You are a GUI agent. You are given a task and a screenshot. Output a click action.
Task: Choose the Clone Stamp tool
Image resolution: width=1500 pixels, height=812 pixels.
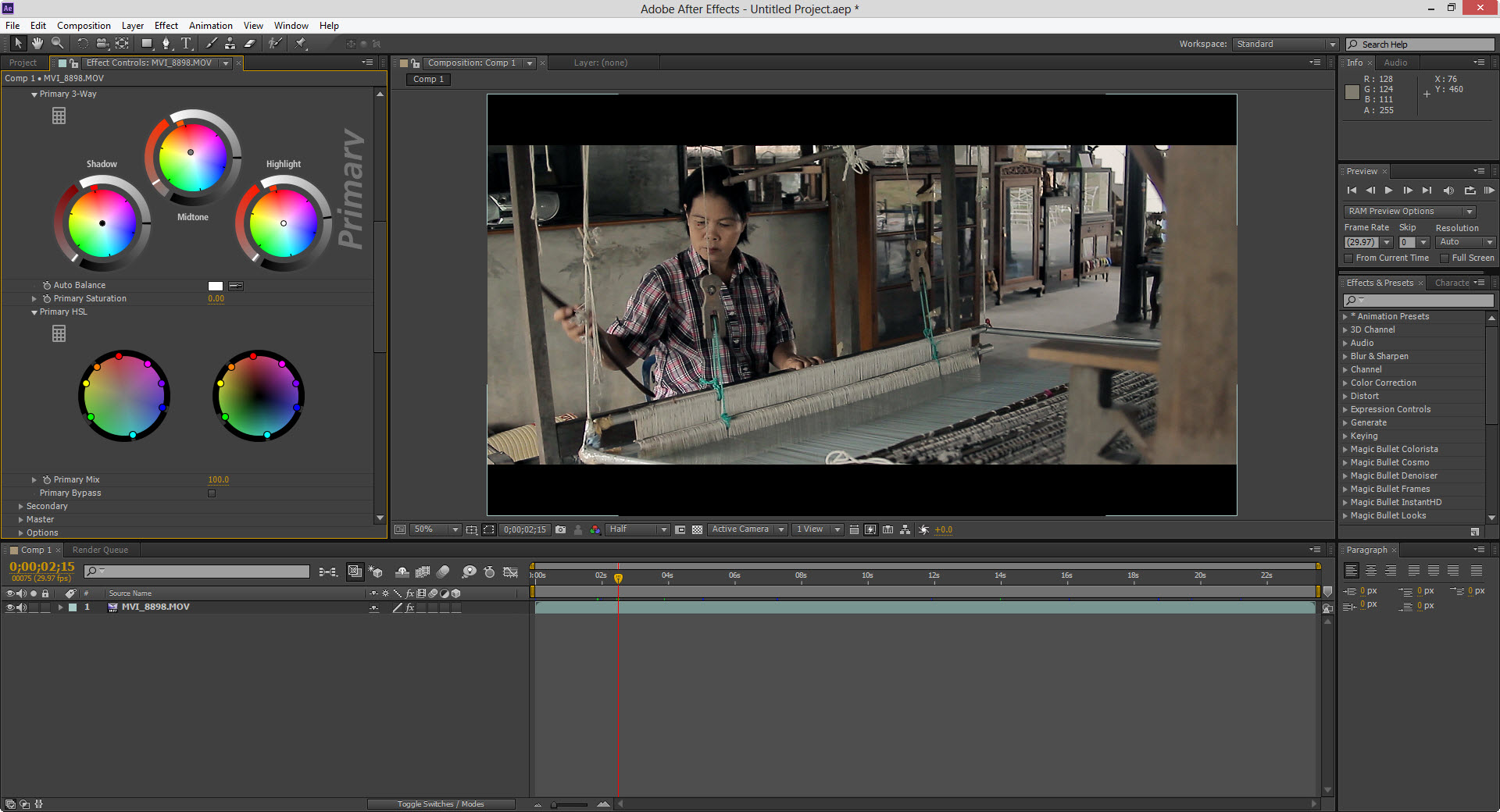pos(230,44)
